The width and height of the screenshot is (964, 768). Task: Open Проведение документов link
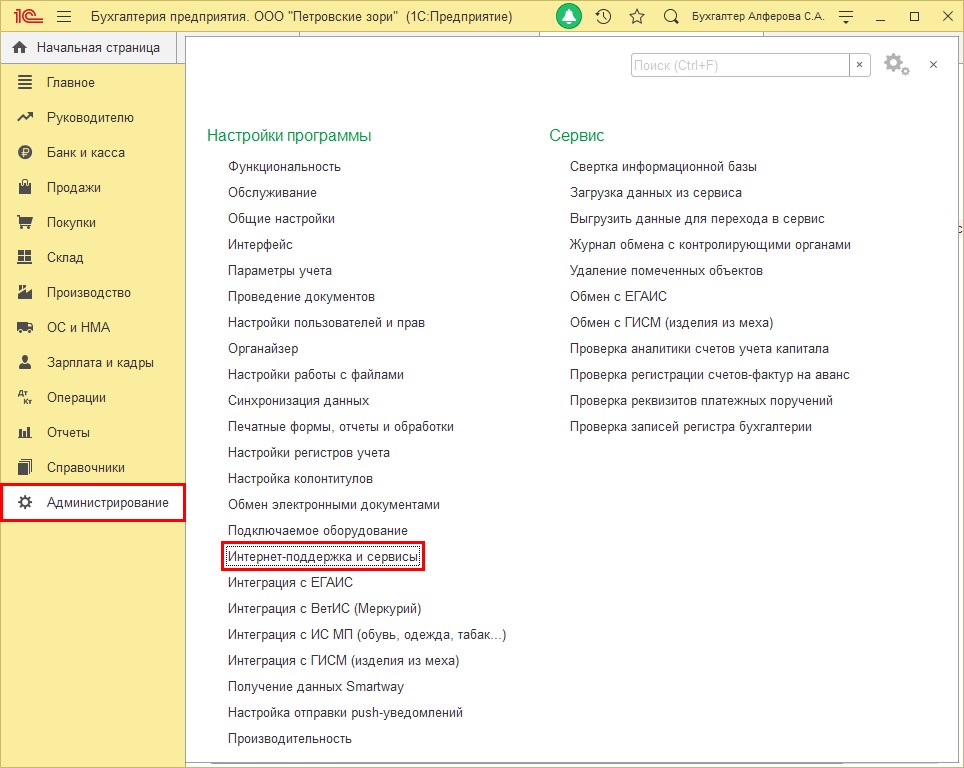(301, 296)
